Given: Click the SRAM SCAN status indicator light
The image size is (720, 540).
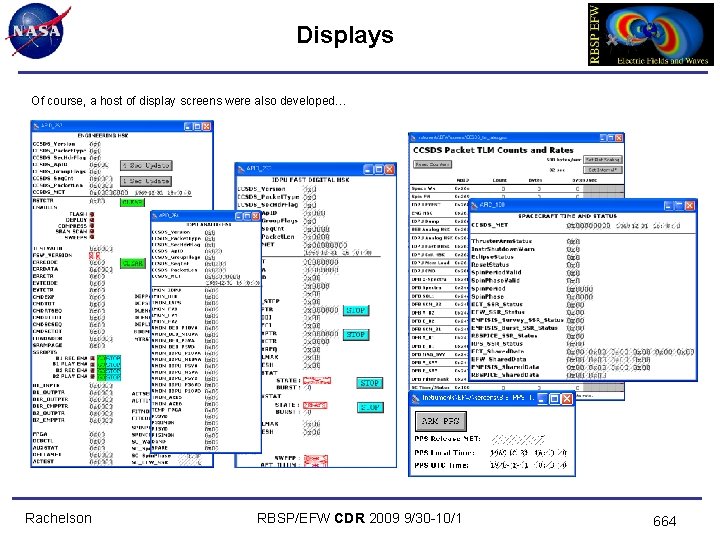Looking at the screenshot, I should 92,231.
